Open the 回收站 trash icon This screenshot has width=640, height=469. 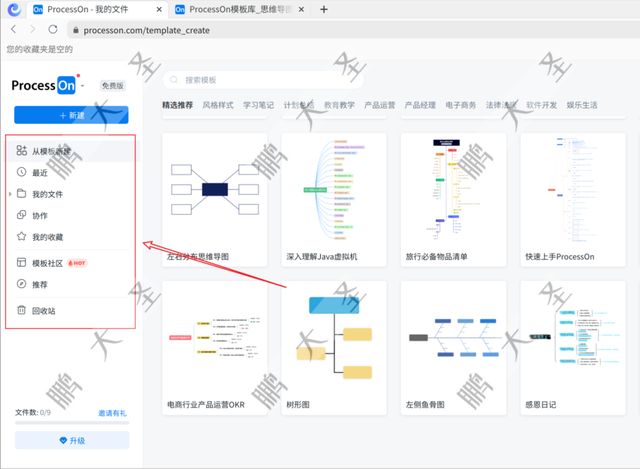[x=22, y=310]
